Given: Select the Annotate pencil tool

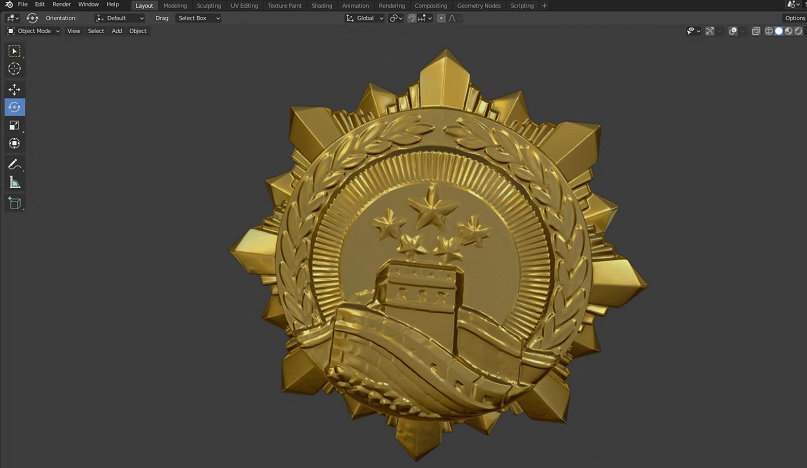Looking at the screenshot, I should [14, 165].
